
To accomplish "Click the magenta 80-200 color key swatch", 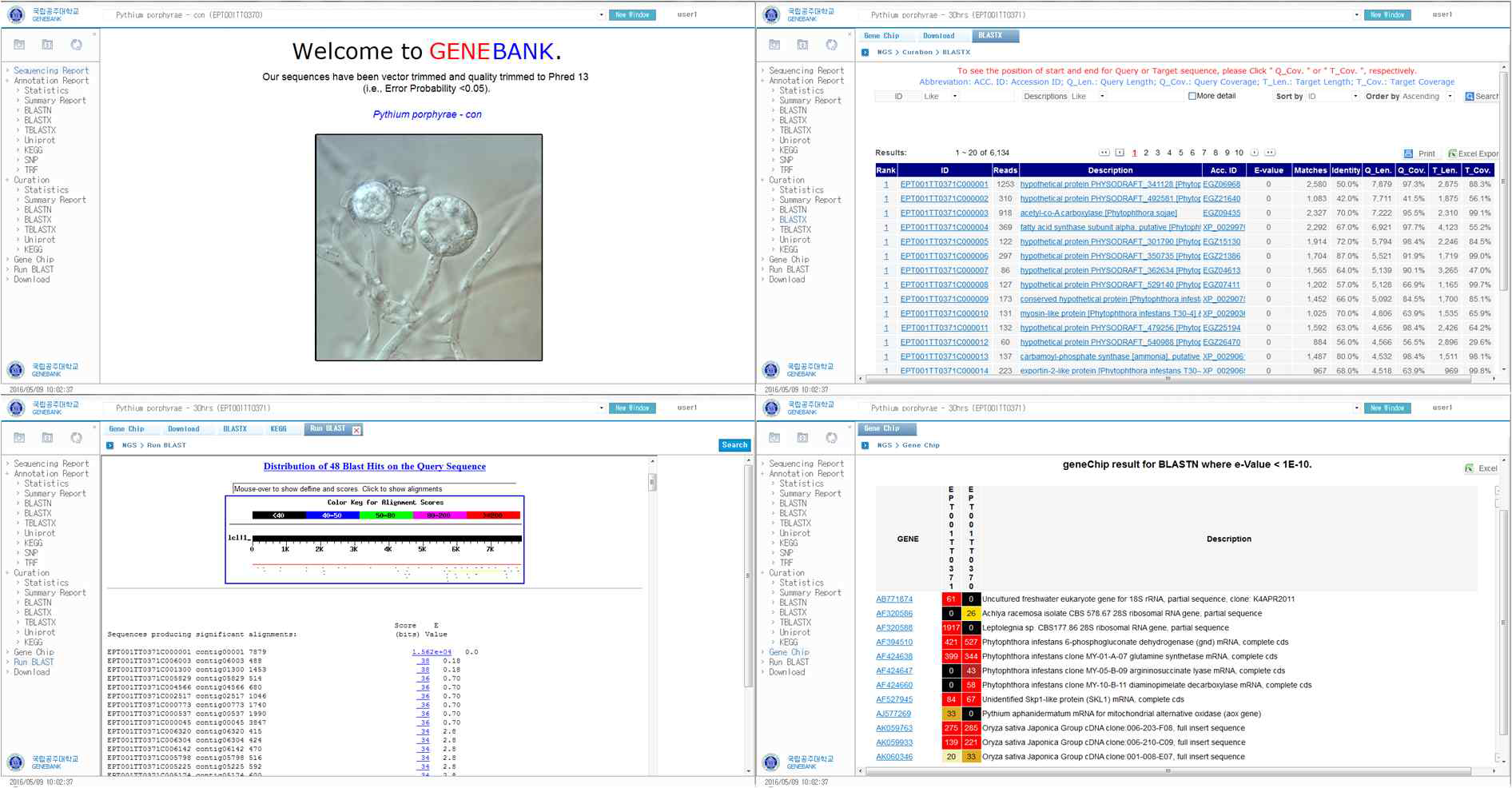I will tap(439, 515).
